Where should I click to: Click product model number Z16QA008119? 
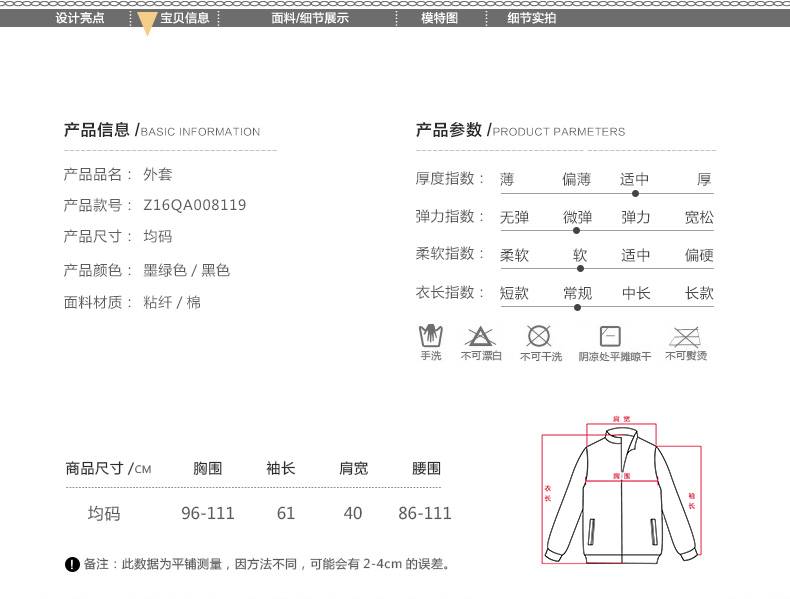coord(195,205)
